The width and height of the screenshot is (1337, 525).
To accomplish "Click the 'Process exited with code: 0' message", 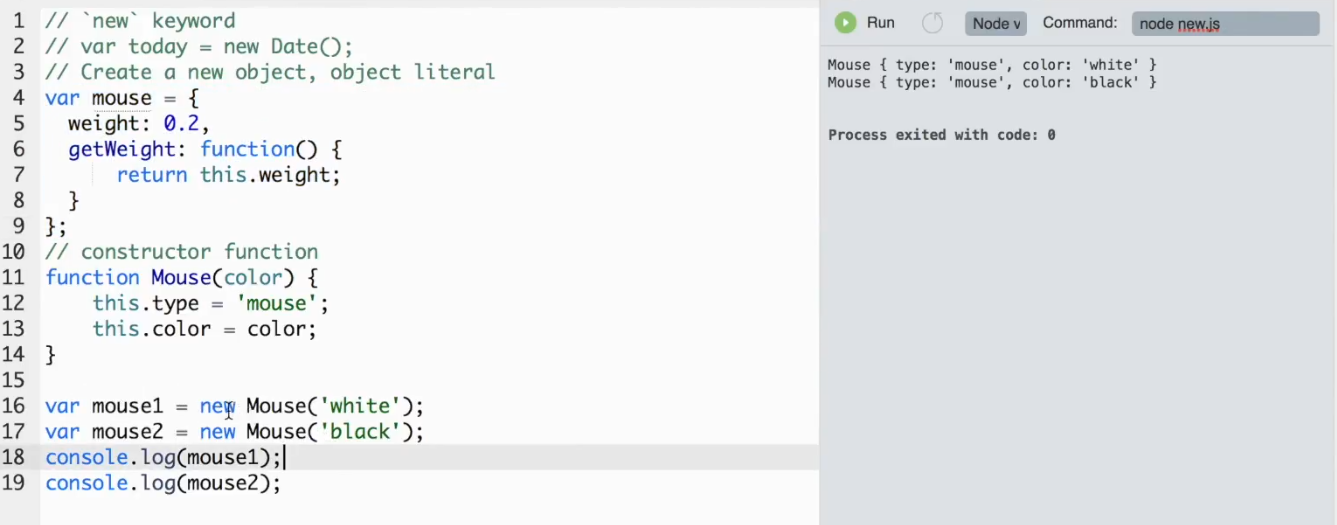I will click(x=941, y=135).
